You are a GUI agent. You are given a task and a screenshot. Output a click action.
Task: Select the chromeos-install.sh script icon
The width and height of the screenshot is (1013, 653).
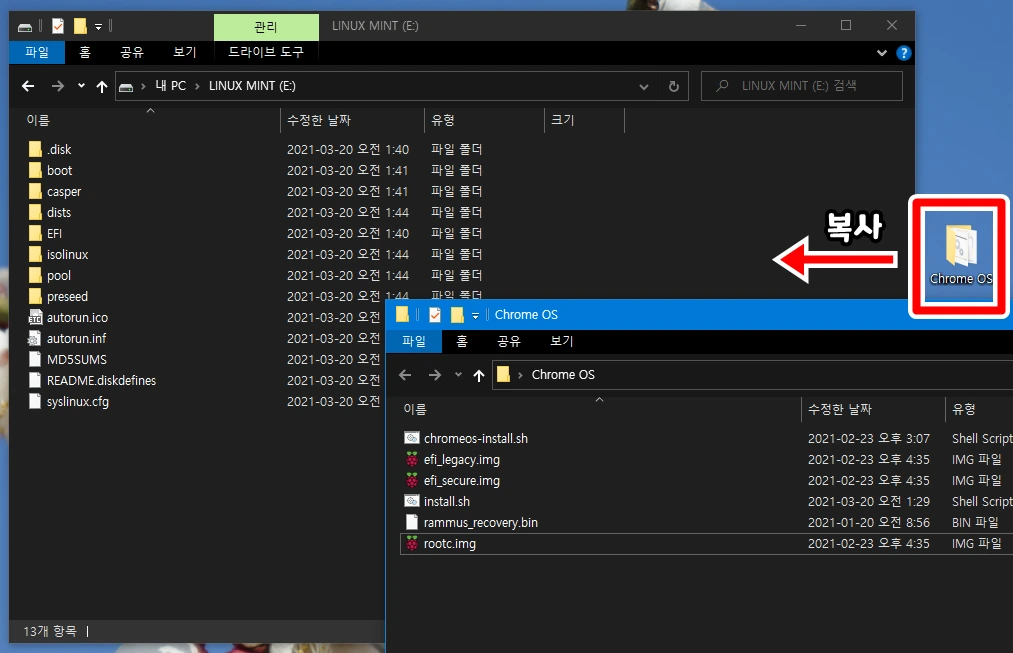pyautogui.click(x=412, y=439)
